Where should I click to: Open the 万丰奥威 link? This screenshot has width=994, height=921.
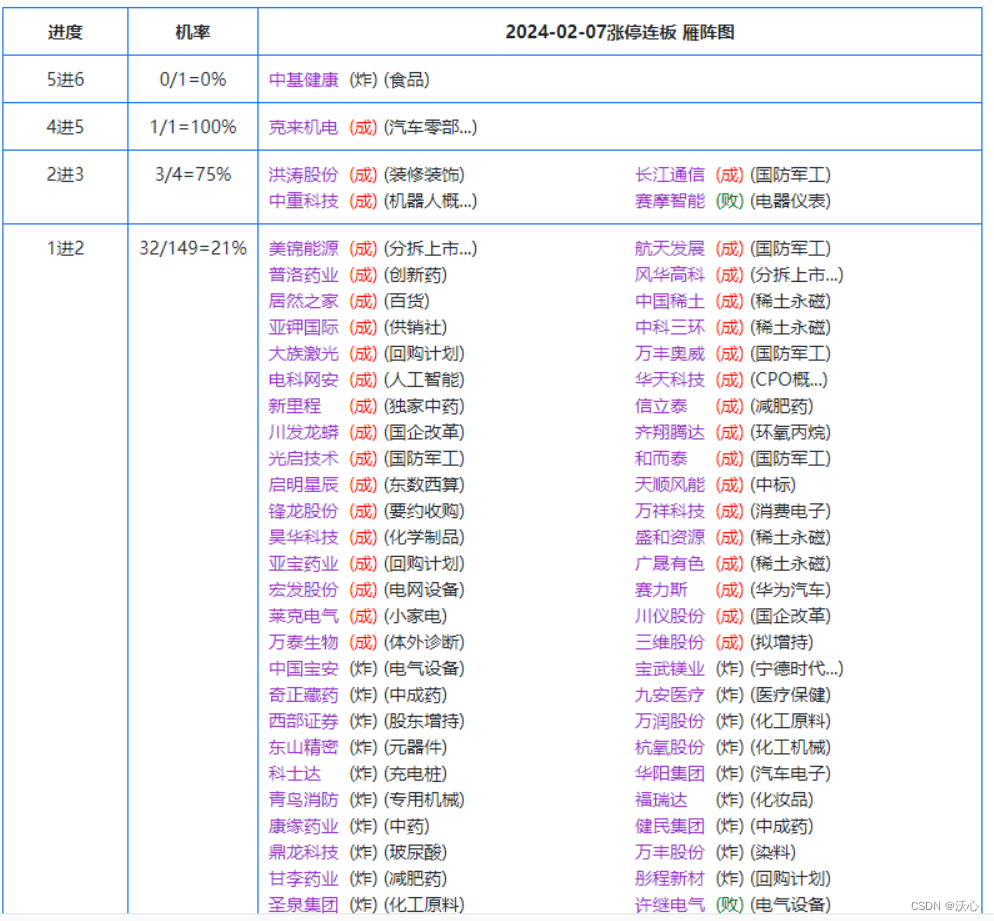[670, 354]
